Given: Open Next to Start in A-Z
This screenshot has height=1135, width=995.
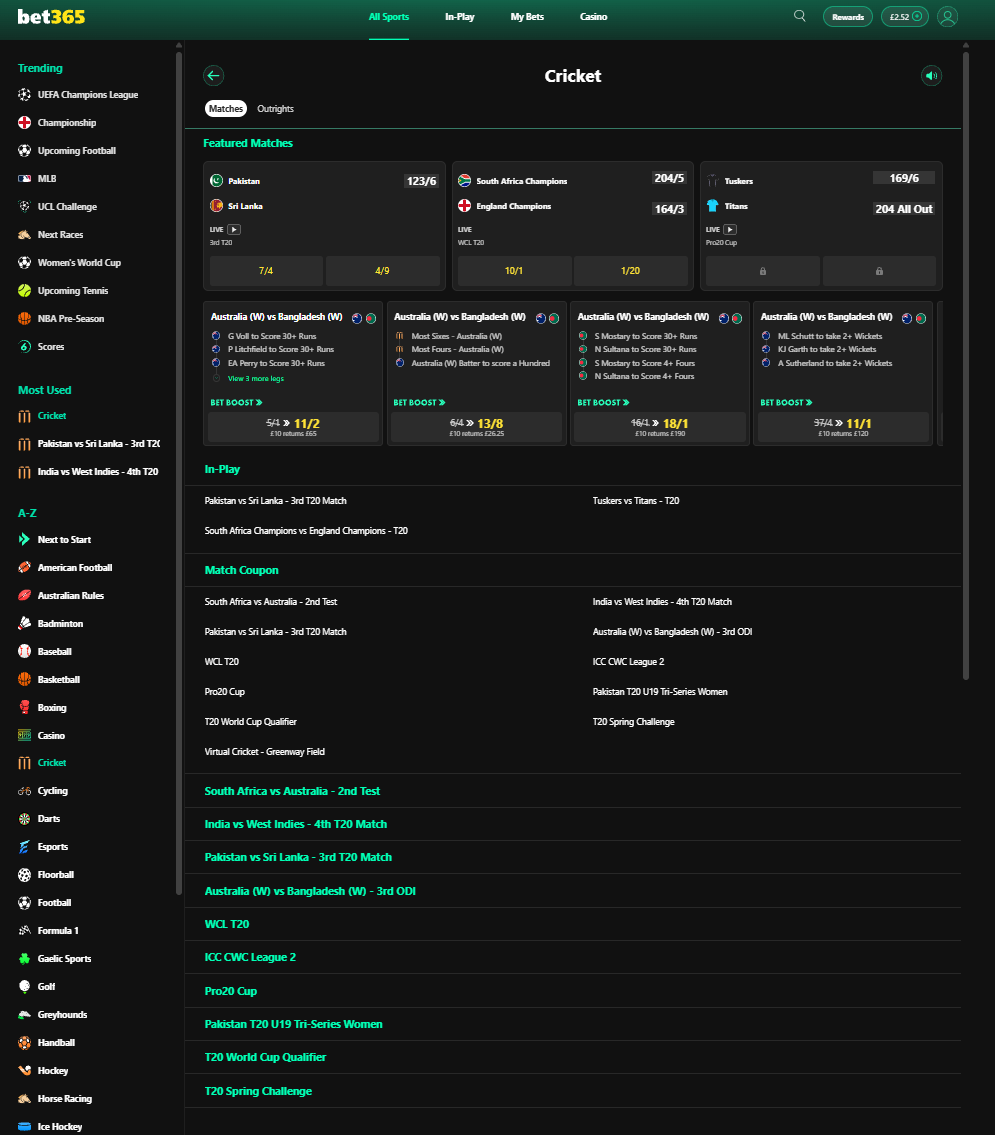Looking at the screenshot, I should (64, 540).
